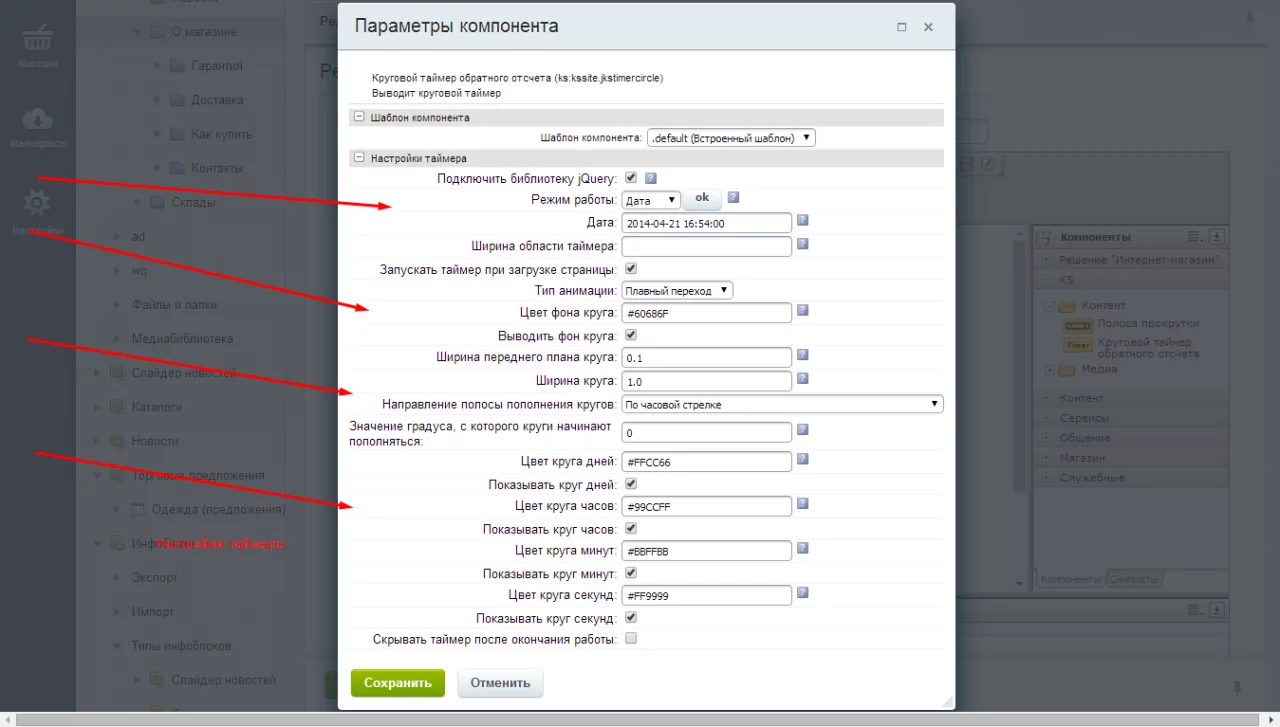Image resolution: width=1280 pixels, height=727 pixels.
Task: Click the Отменить button
Action: coord(500,683)
